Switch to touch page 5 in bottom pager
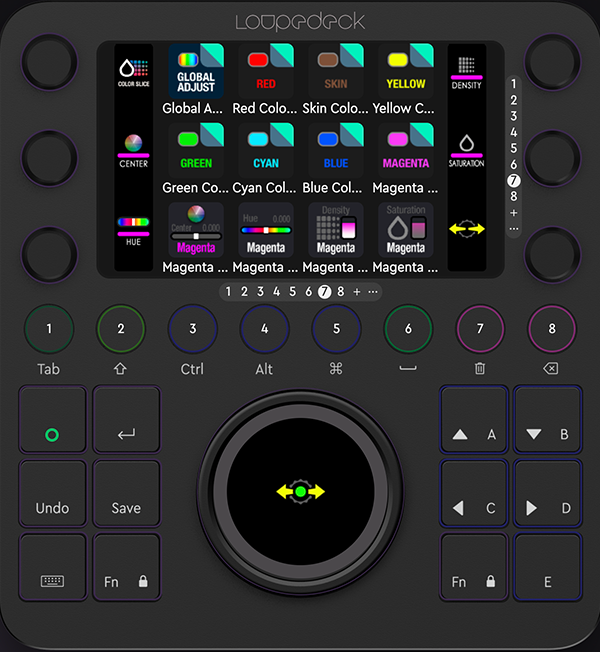 292,292
